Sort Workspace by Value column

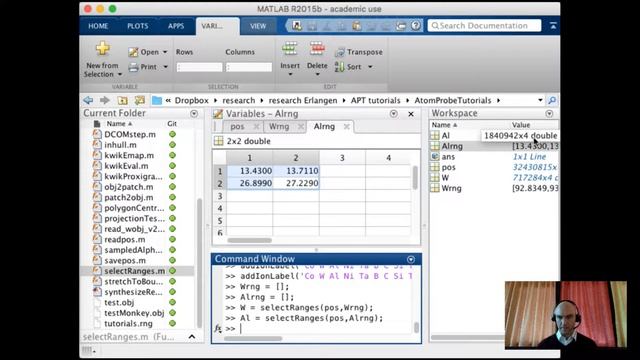[521, 125]
